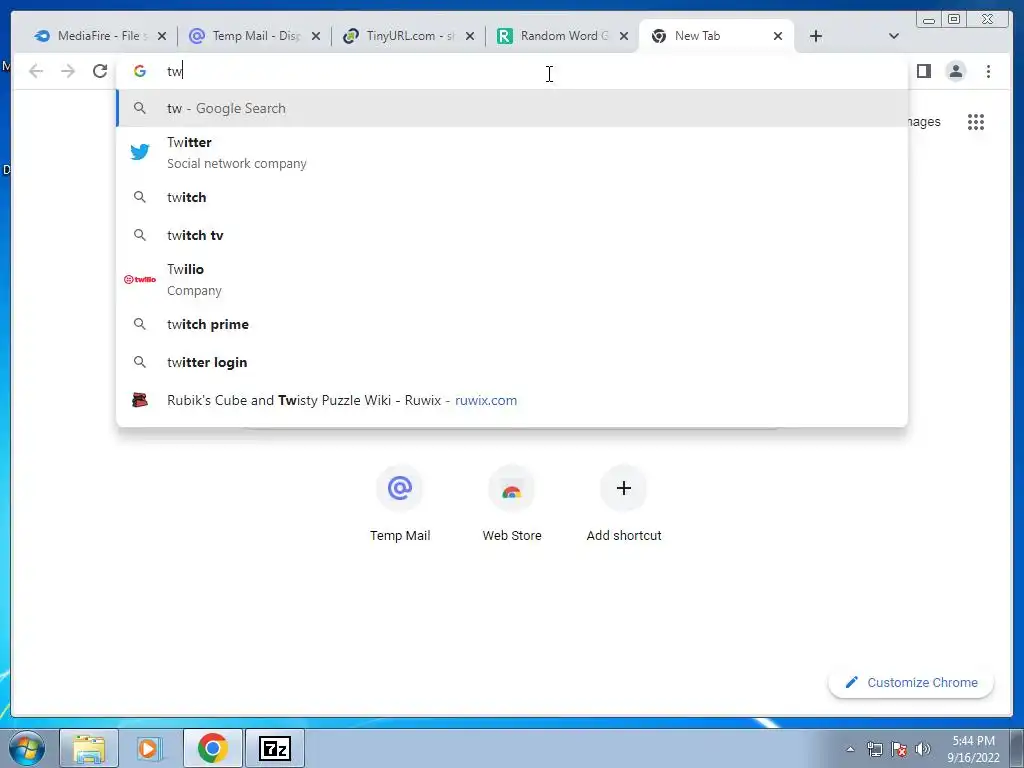Screen dimensions: 1024x768
Task: Go forward with the forward arrow
Action: [x=68, y=71]
